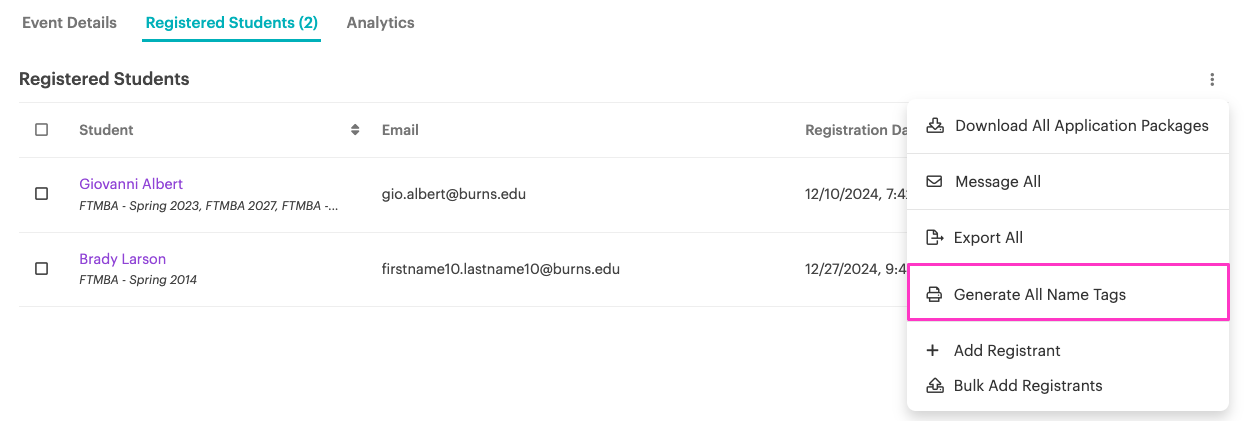Choose Generate All Name Tags
The image size is (1246, 421).
click(x=1068, y=293)
